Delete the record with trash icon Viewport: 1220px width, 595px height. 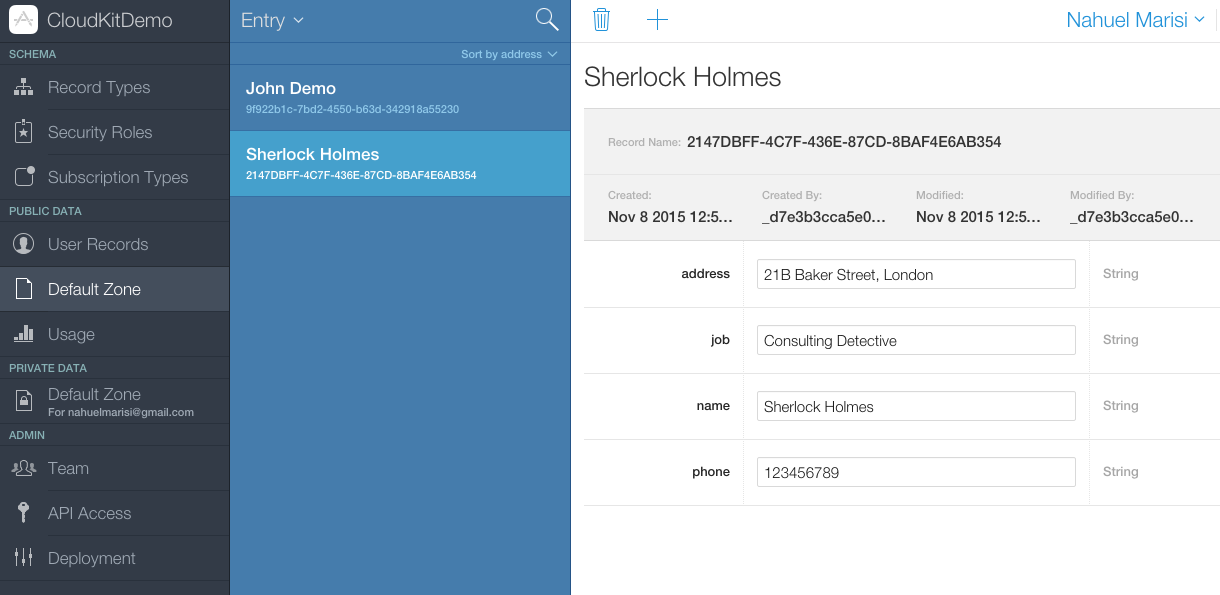pos(601,19)
